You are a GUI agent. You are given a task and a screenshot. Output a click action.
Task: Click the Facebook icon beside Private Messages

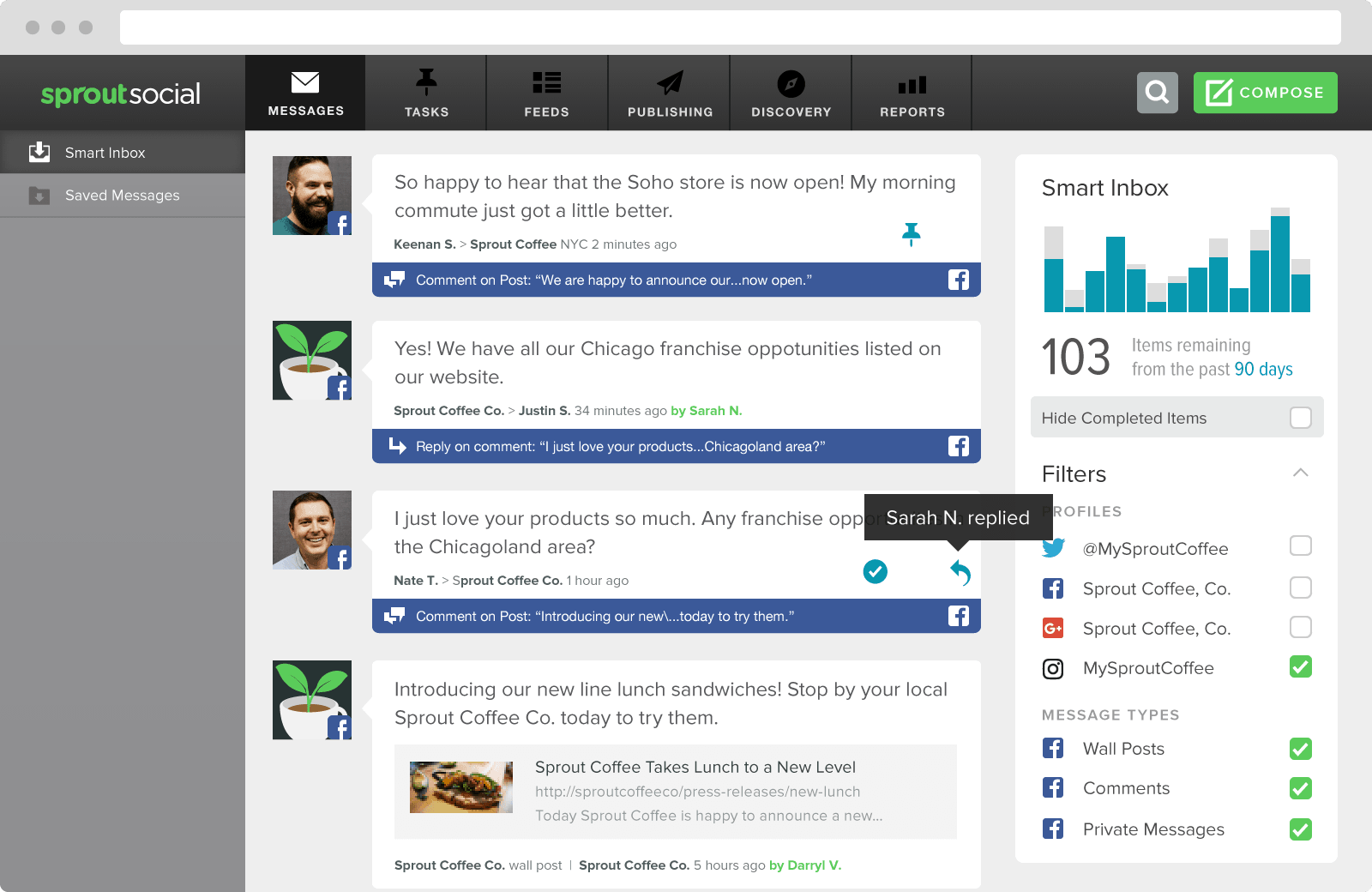(1053, 829)
